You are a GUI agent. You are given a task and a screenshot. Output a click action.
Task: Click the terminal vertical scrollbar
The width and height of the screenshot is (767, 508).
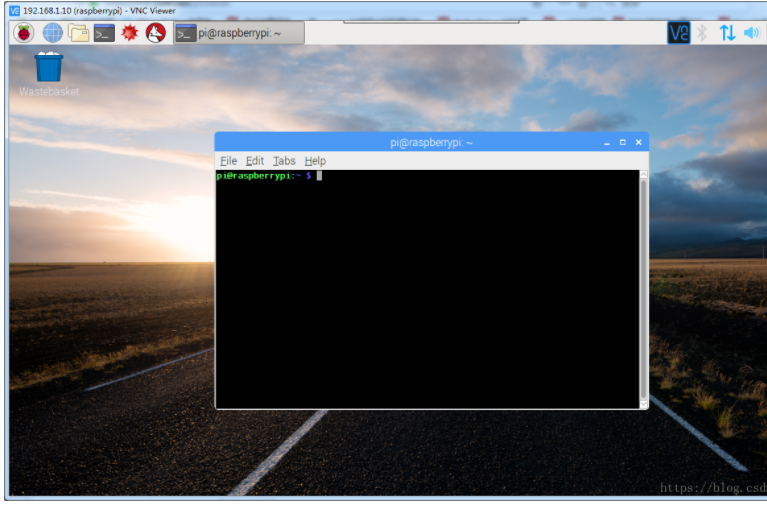644,289
